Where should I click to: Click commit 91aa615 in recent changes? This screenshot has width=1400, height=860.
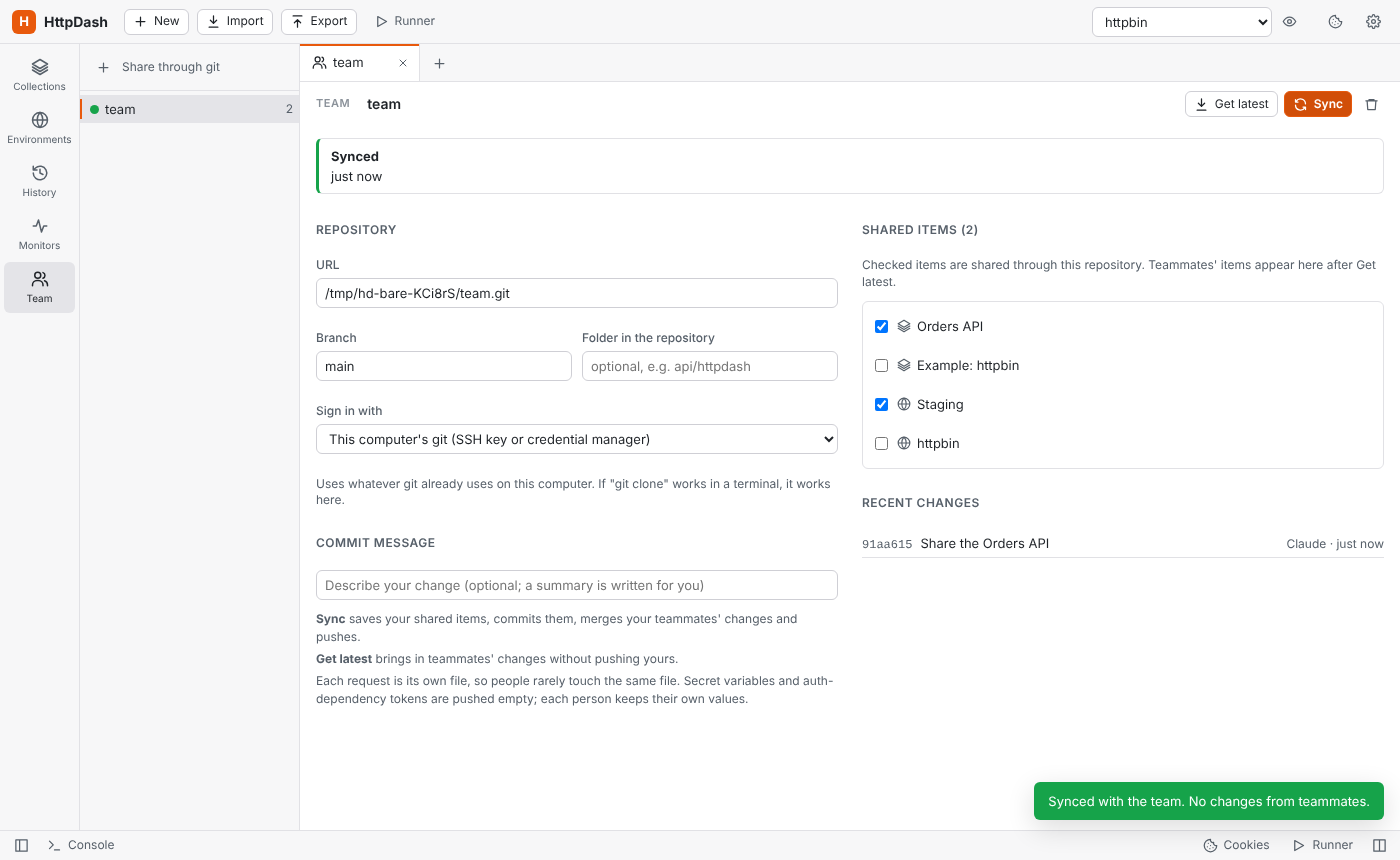point(1123,544)
